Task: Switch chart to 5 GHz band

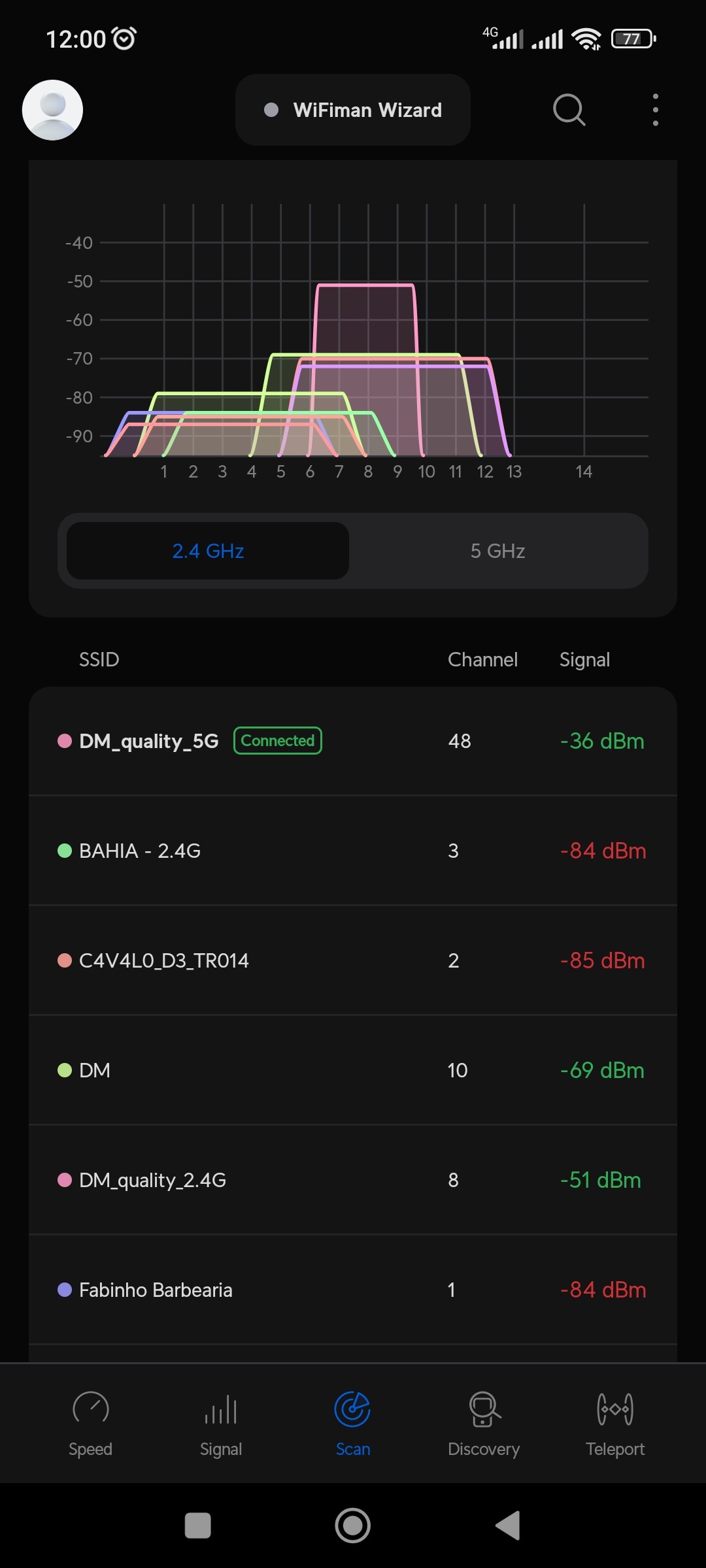Action: coord(498,551)
